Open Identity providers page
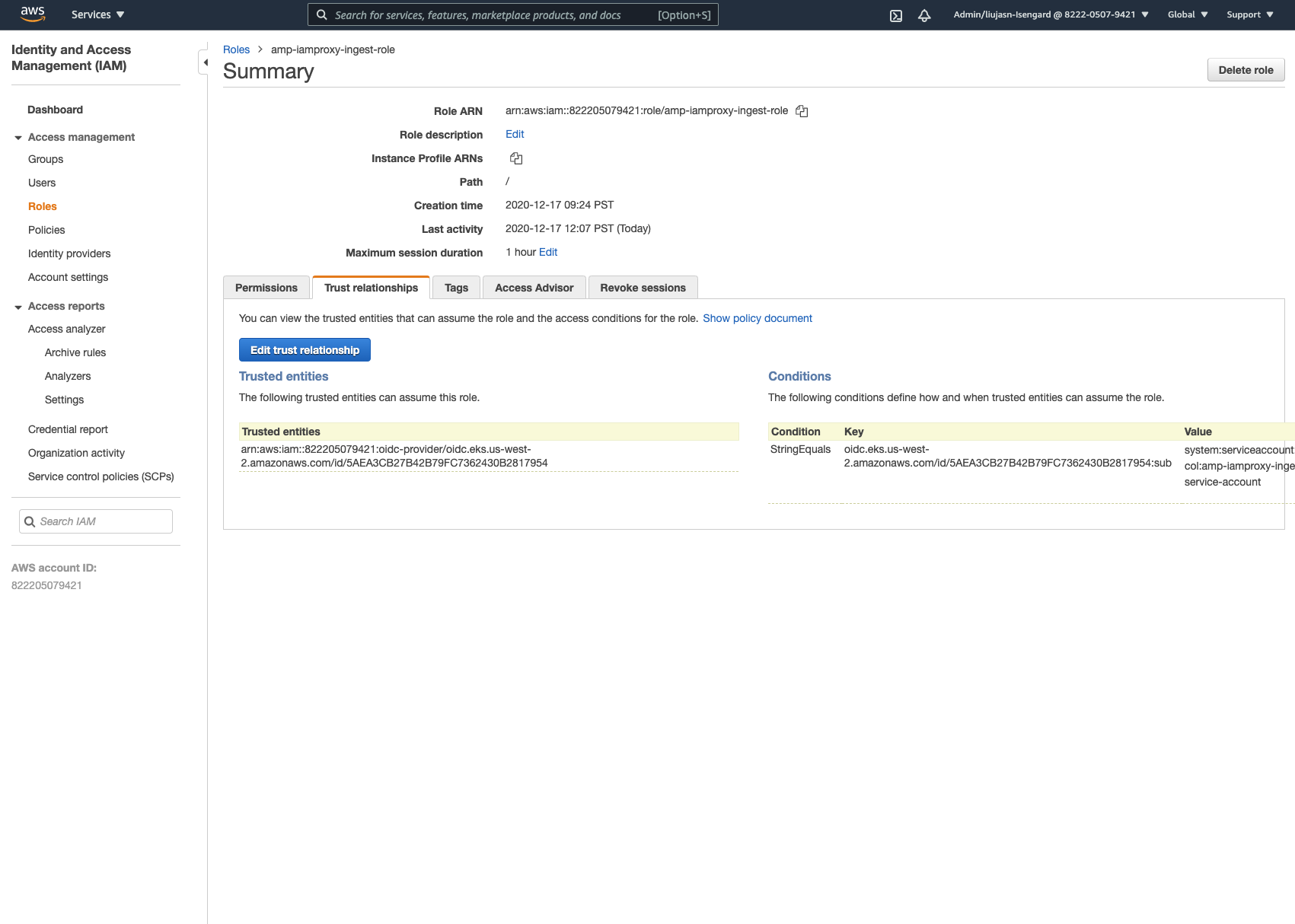Screen dimensions: 1295x924 69,253
